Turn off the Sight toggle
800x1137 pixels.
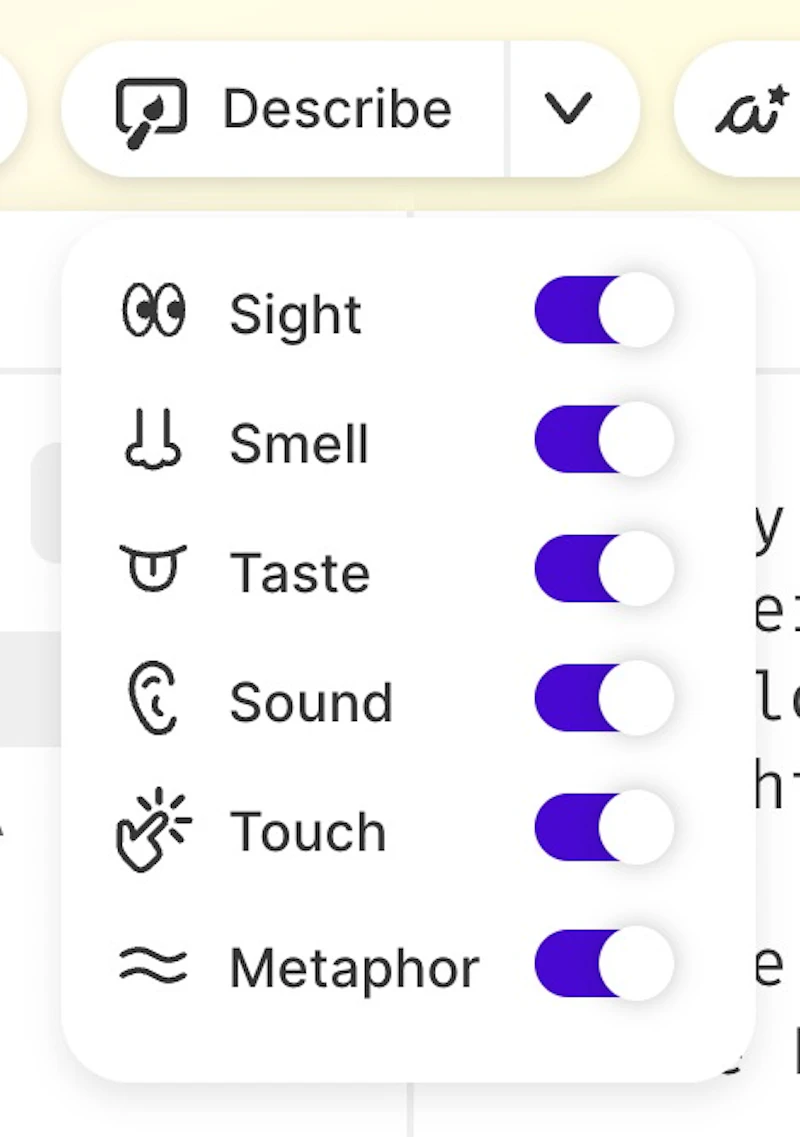coord(604,310)
